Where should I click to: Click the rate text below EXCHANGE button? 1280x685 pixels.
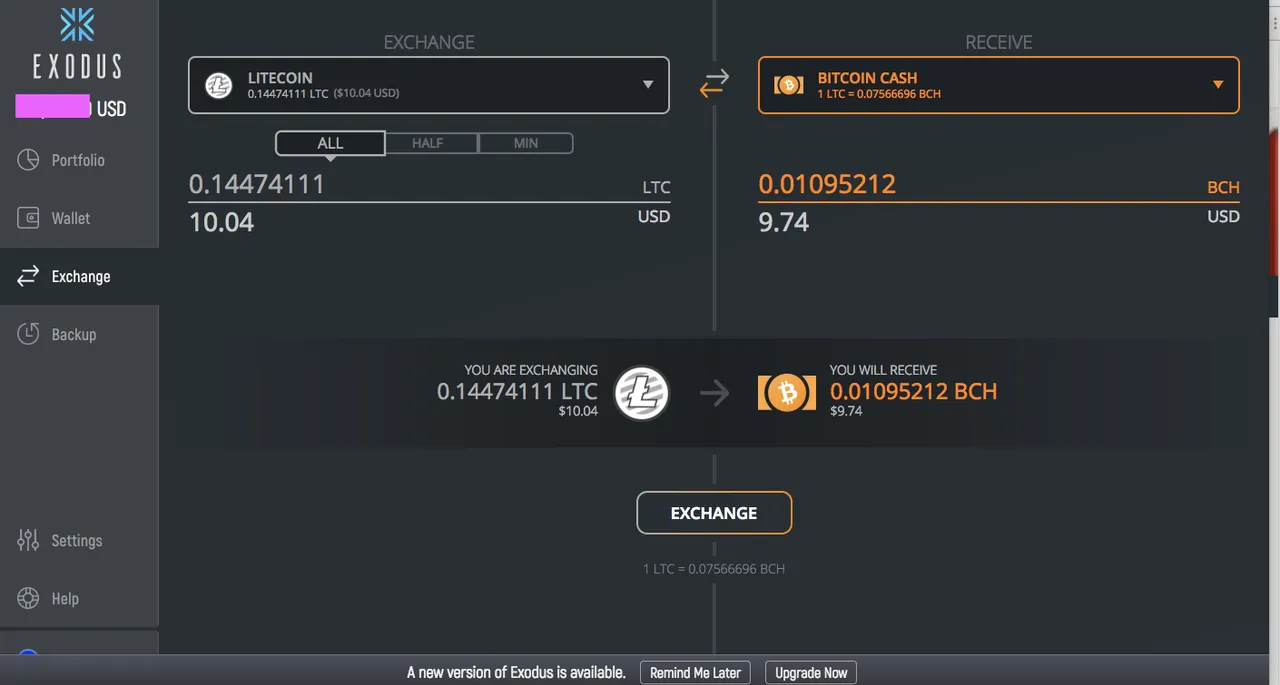click(714, 569)
